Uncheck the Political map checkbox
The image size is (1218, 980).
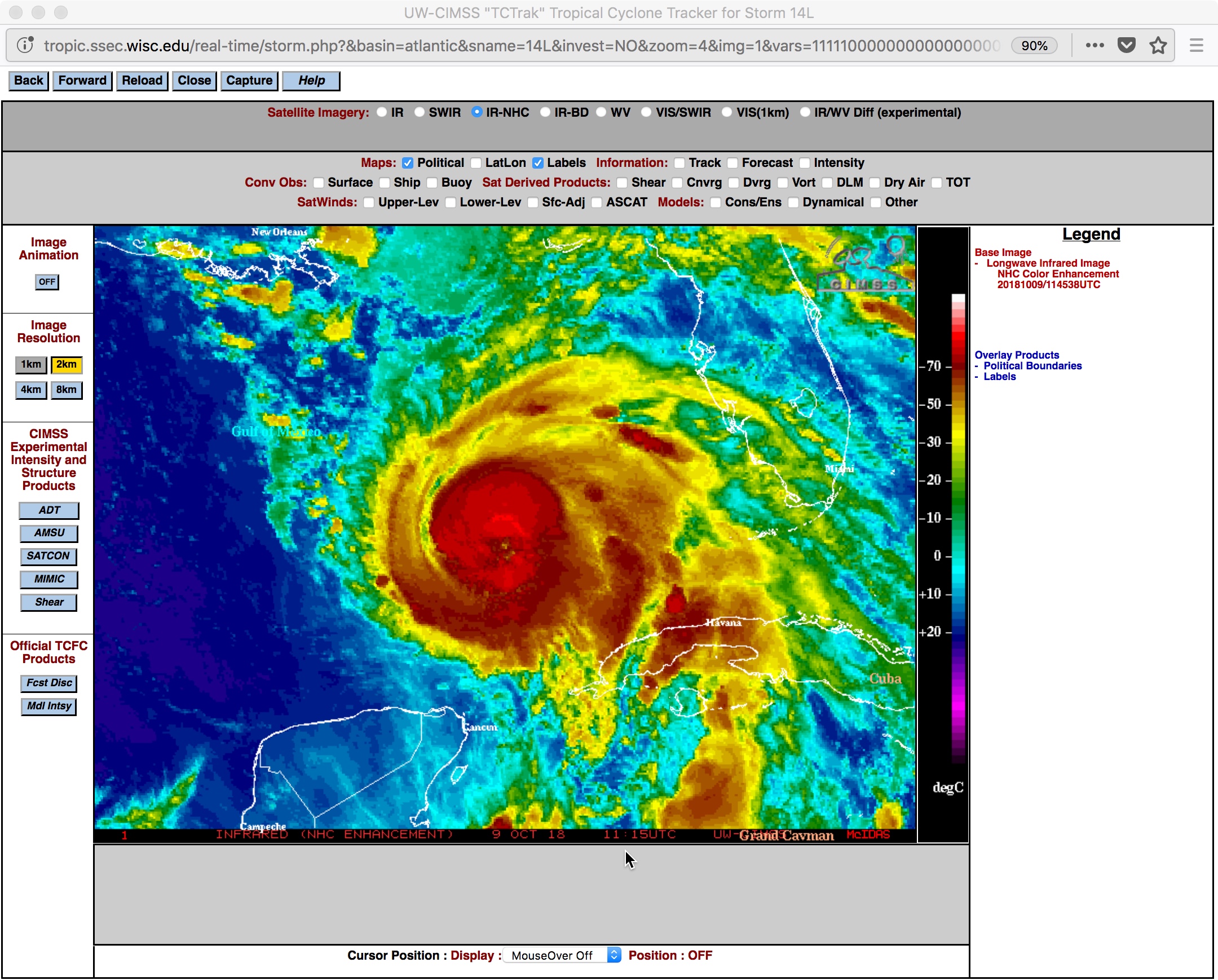(x=407, y=163)
